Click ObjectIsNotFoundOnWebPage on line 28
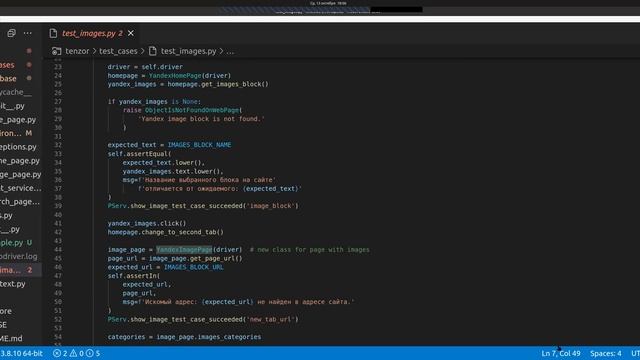This screenshot has height=360, width=640. (x=192, y=110)
